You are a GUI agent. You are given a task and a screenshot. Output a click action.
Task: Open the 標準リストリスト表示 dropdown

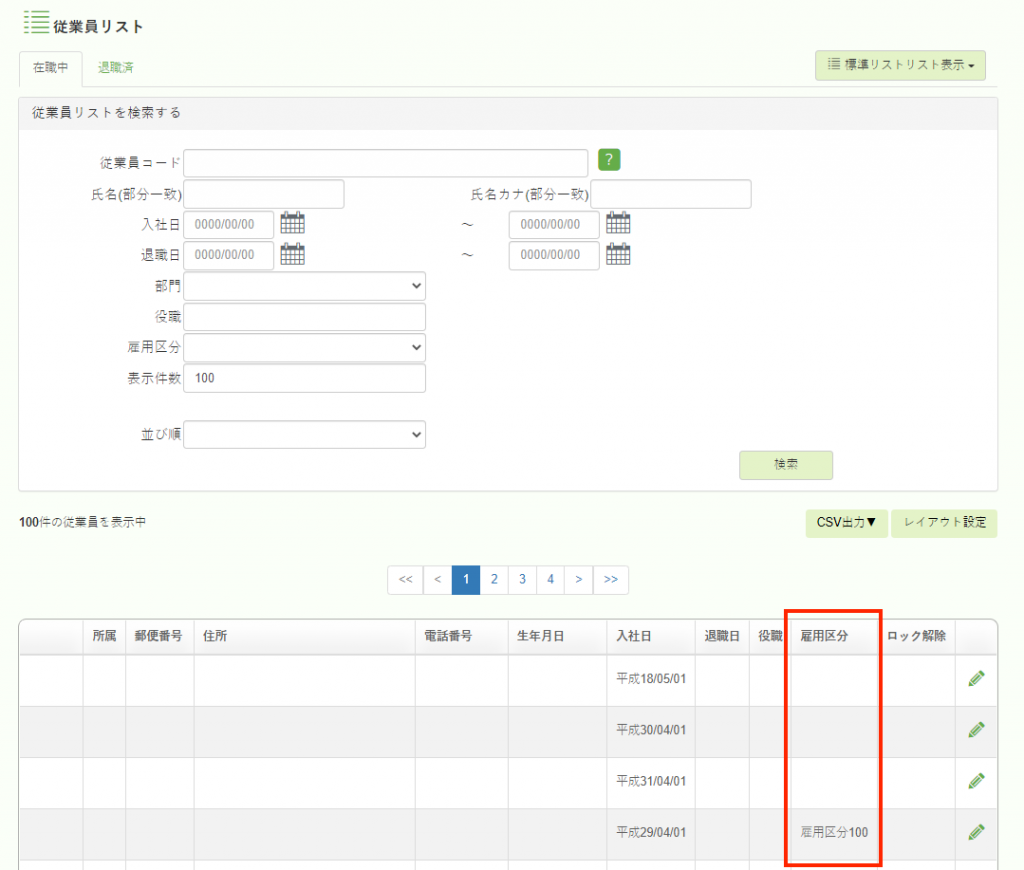click(900, 65)
